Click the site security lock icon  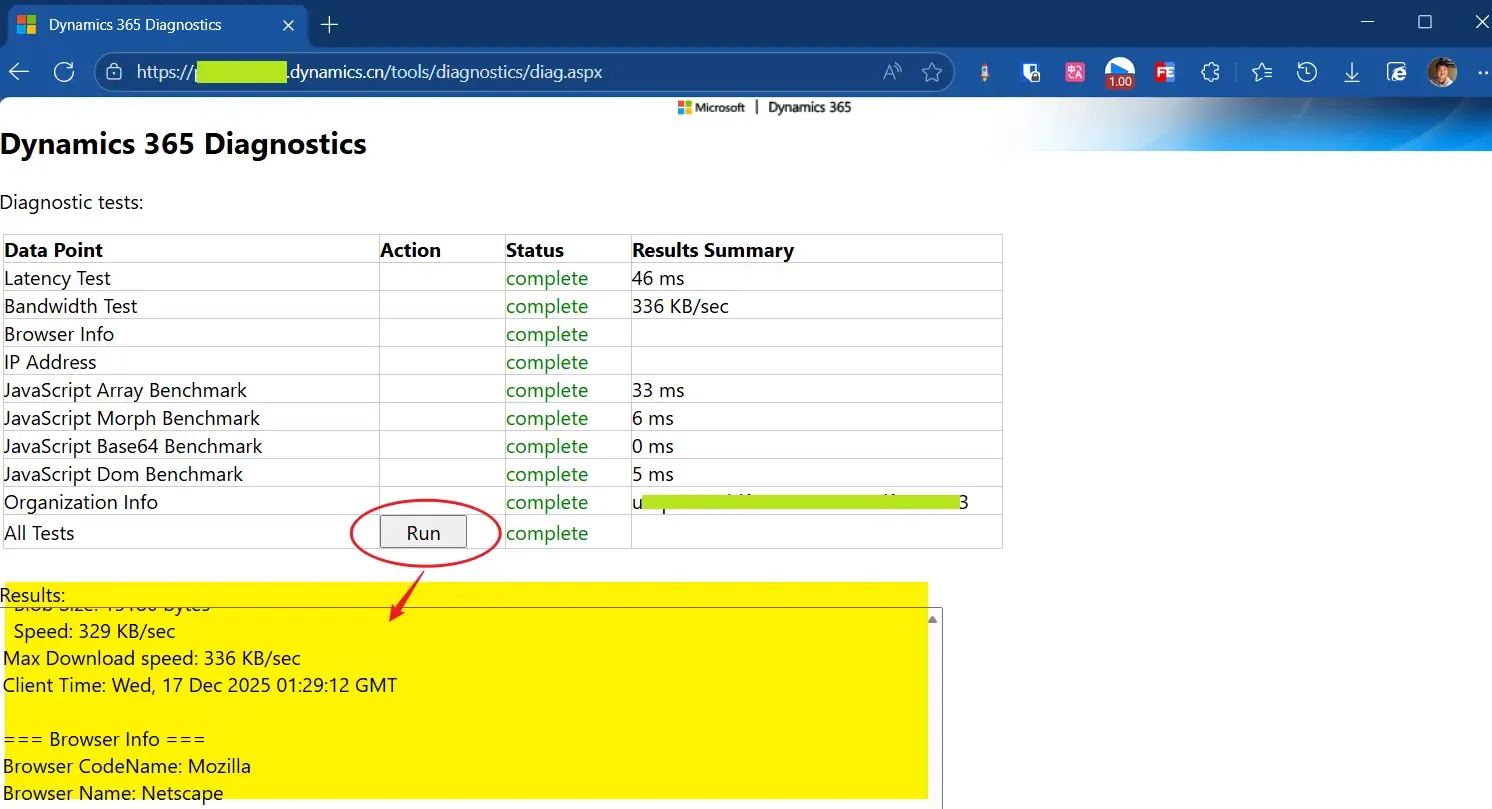click(114, 72)
